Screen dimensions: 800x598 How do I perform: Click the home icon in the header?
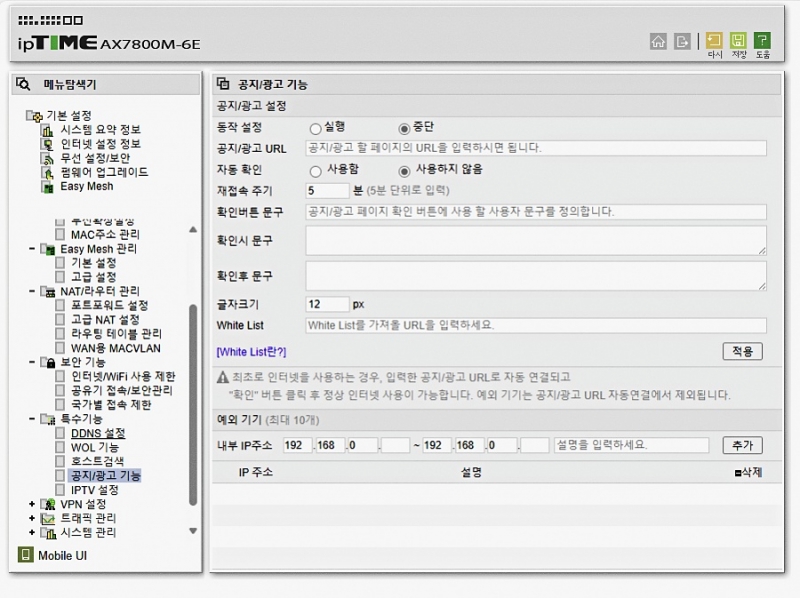658,42
